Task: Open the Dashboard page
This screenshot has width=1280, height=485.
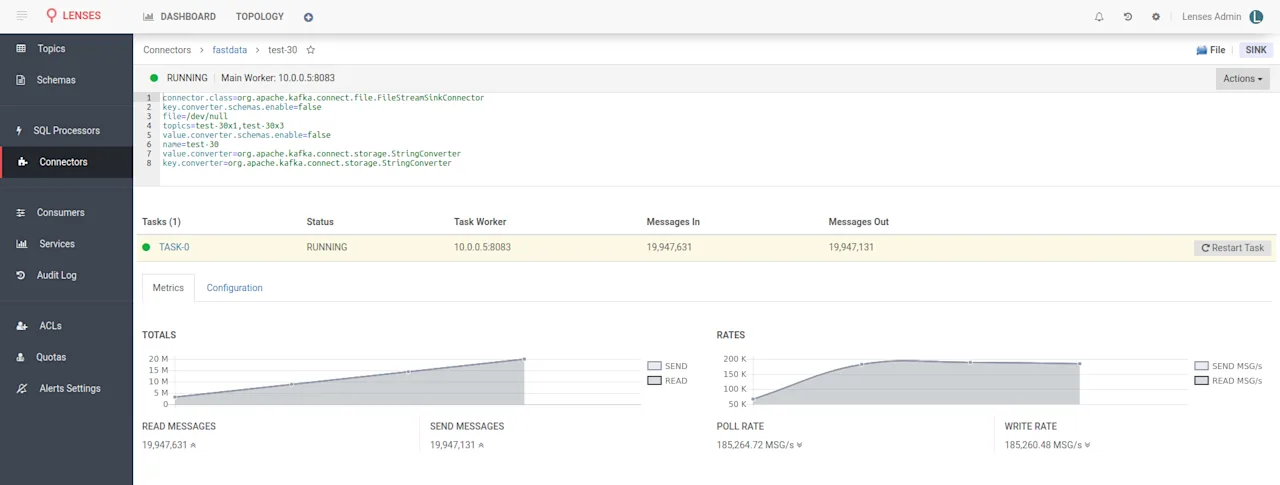Action: point(180,17)
